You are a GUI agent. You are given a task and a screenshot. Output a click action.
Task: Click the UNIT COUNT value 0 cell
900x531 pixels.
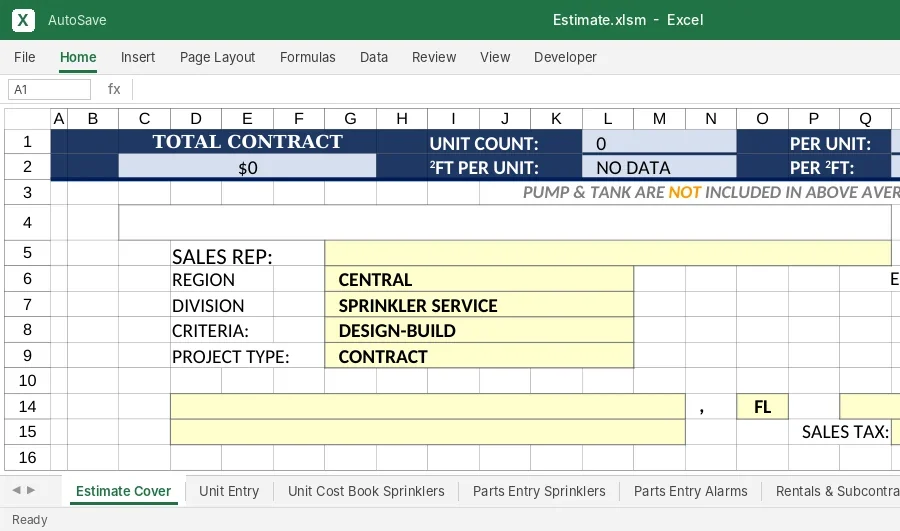(x=659, y=142)
